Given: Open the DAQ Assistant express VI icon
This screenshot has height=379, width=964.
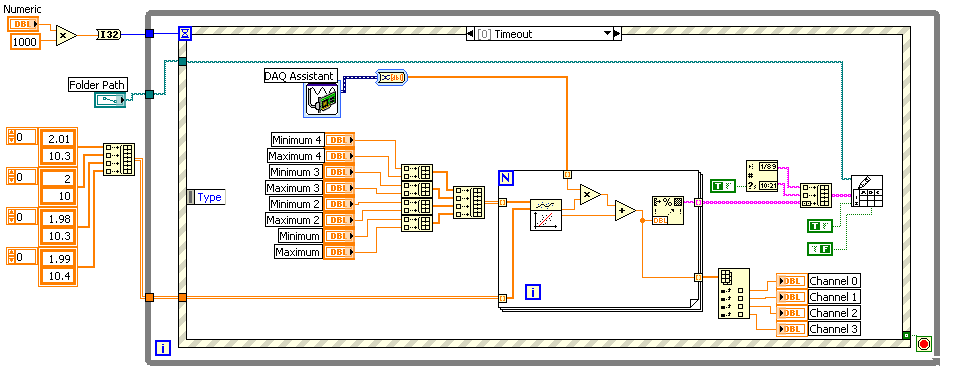Looking at the screenshot, I should point(322,100).
